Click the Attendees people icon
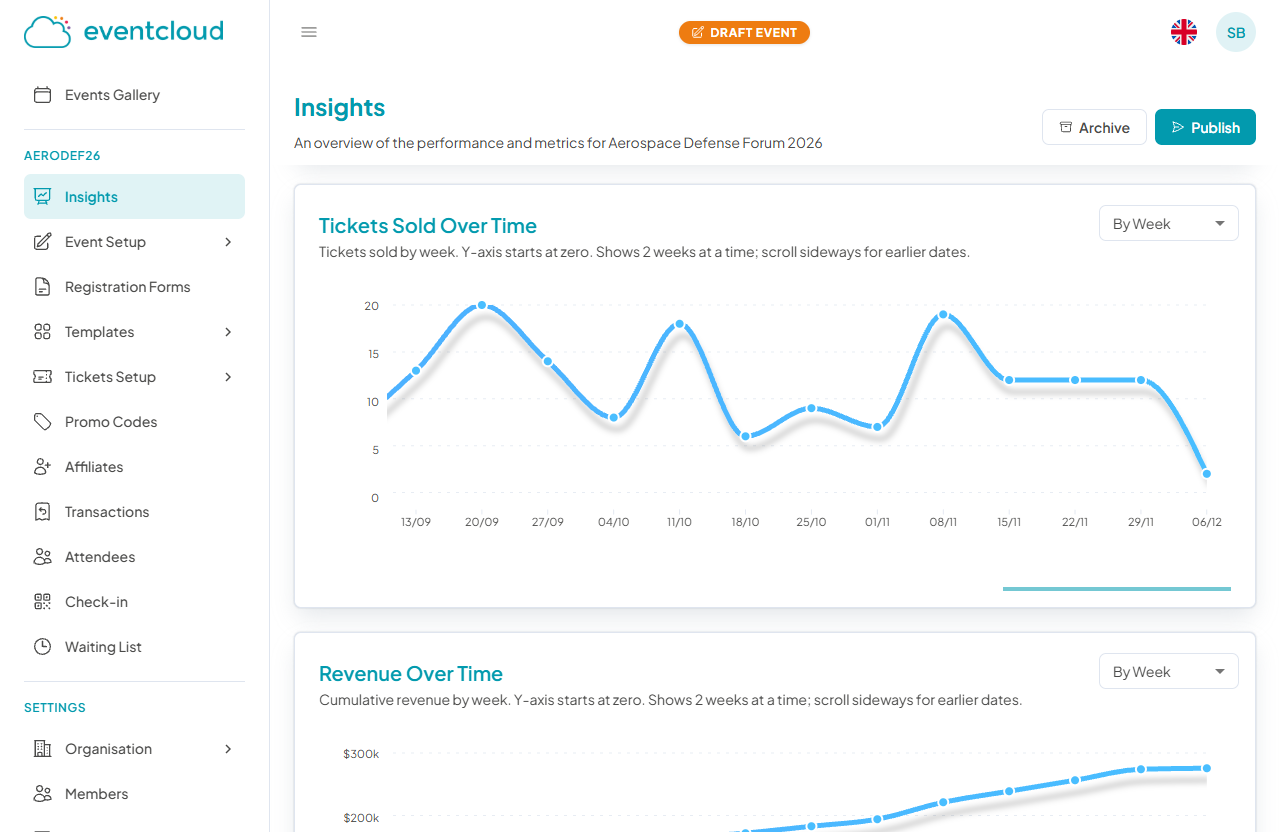The height and width of the screenshot is (832, 1280). tap(42, 557)
